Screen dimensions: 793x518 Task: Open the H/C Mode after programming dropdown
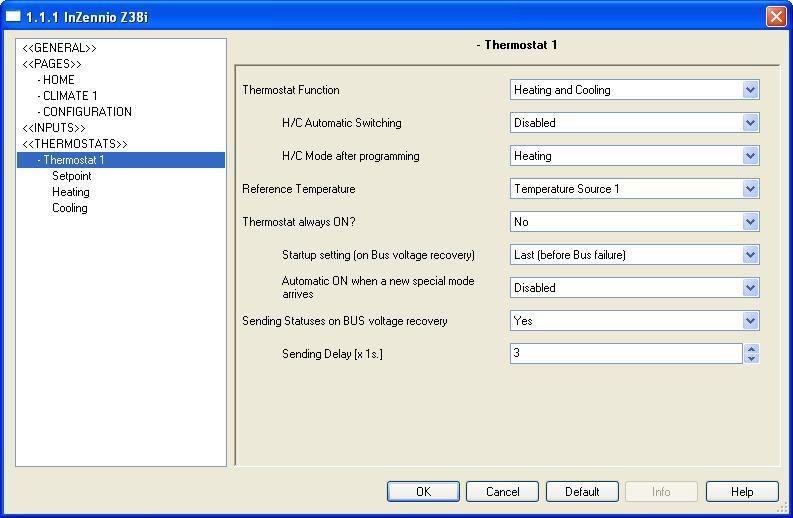pos(634,156)
